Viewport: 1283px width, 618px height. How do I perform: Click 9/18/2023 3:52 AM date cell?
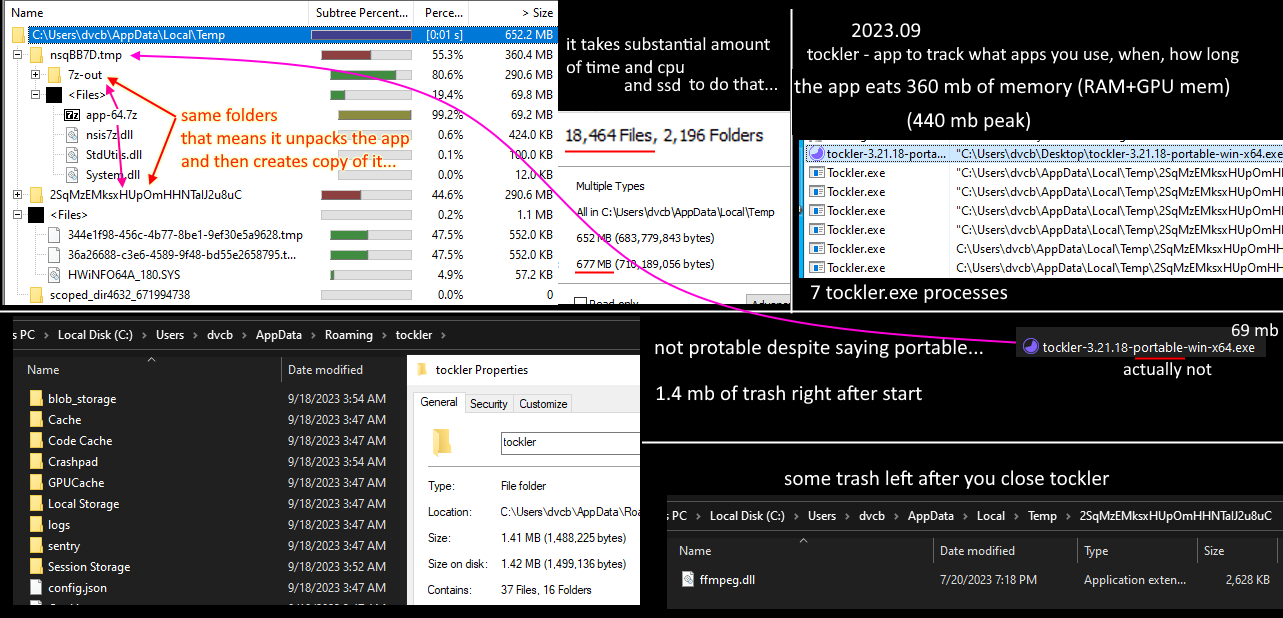[336, 567]
